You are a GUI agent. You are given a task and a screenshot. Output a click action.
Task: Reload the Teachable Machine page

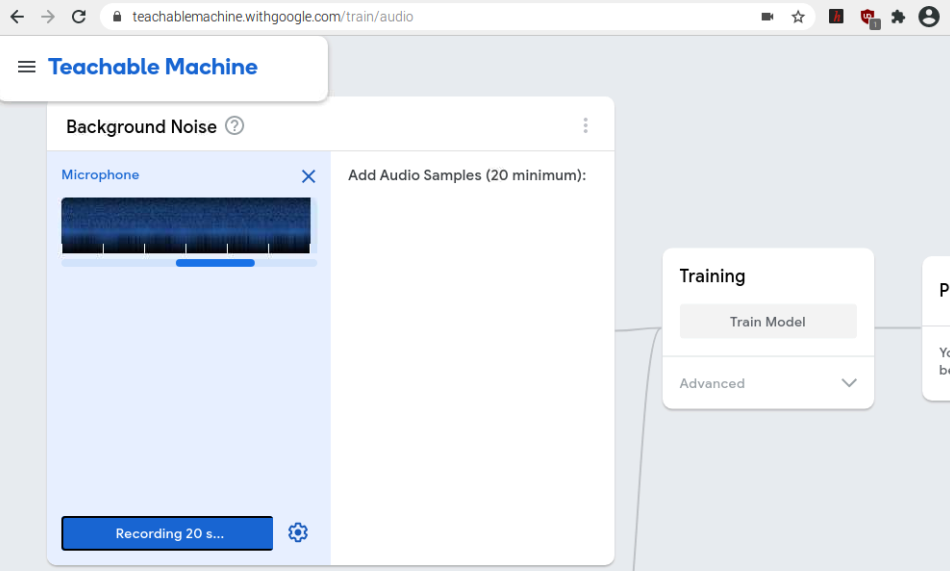79,16
